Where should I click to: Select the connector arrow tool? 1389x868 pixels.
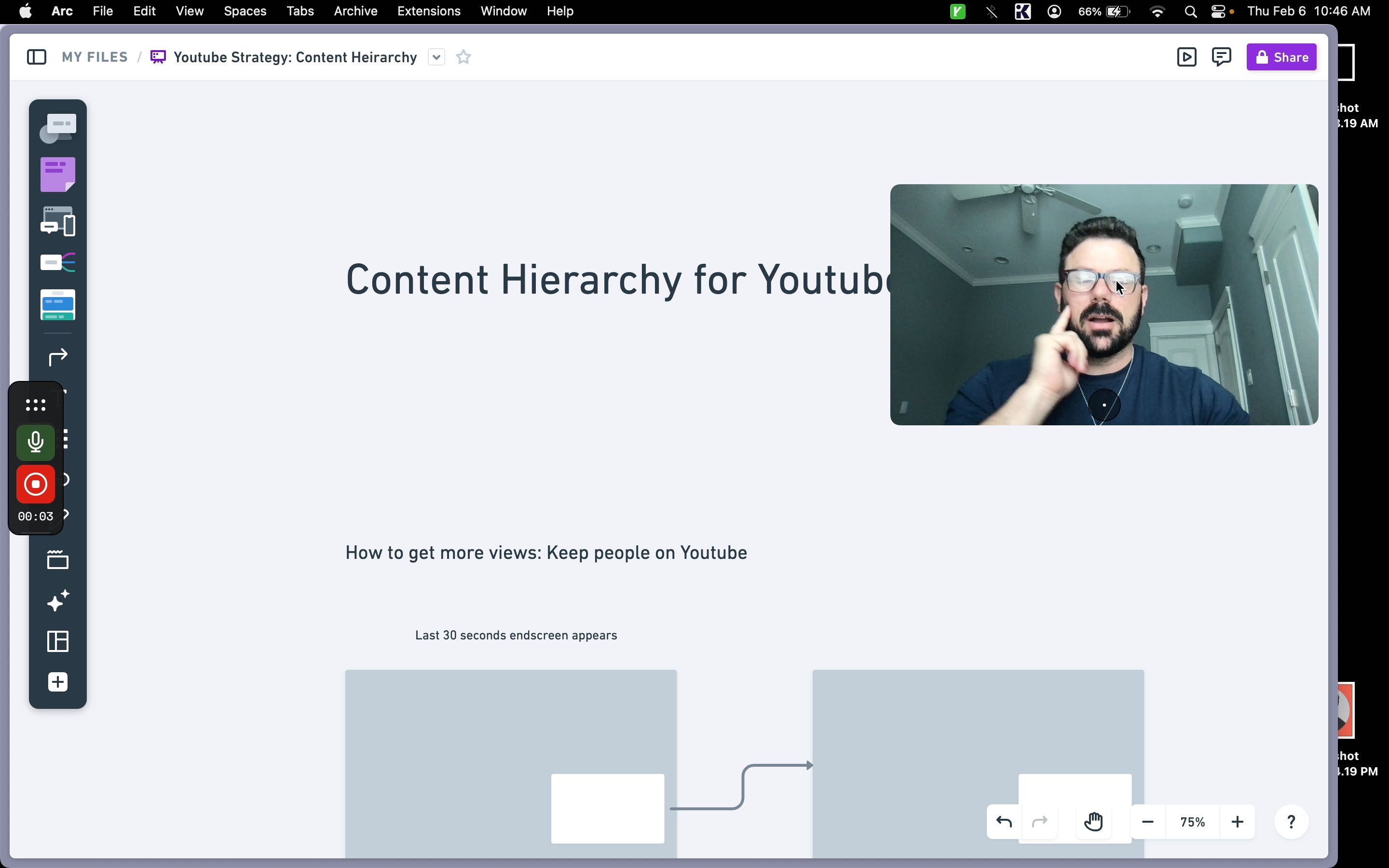point(58,357)
